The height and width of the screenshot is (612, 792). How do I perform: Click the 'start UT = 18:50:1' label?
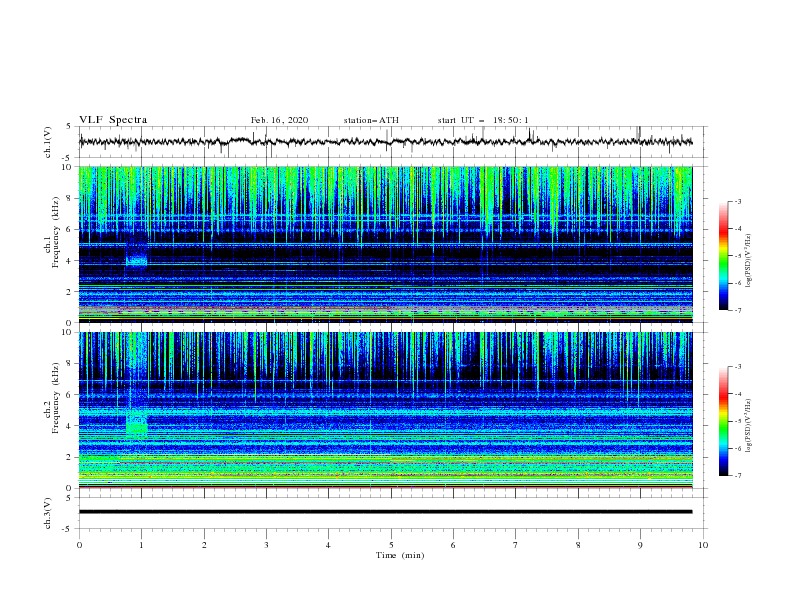[483, 120]
